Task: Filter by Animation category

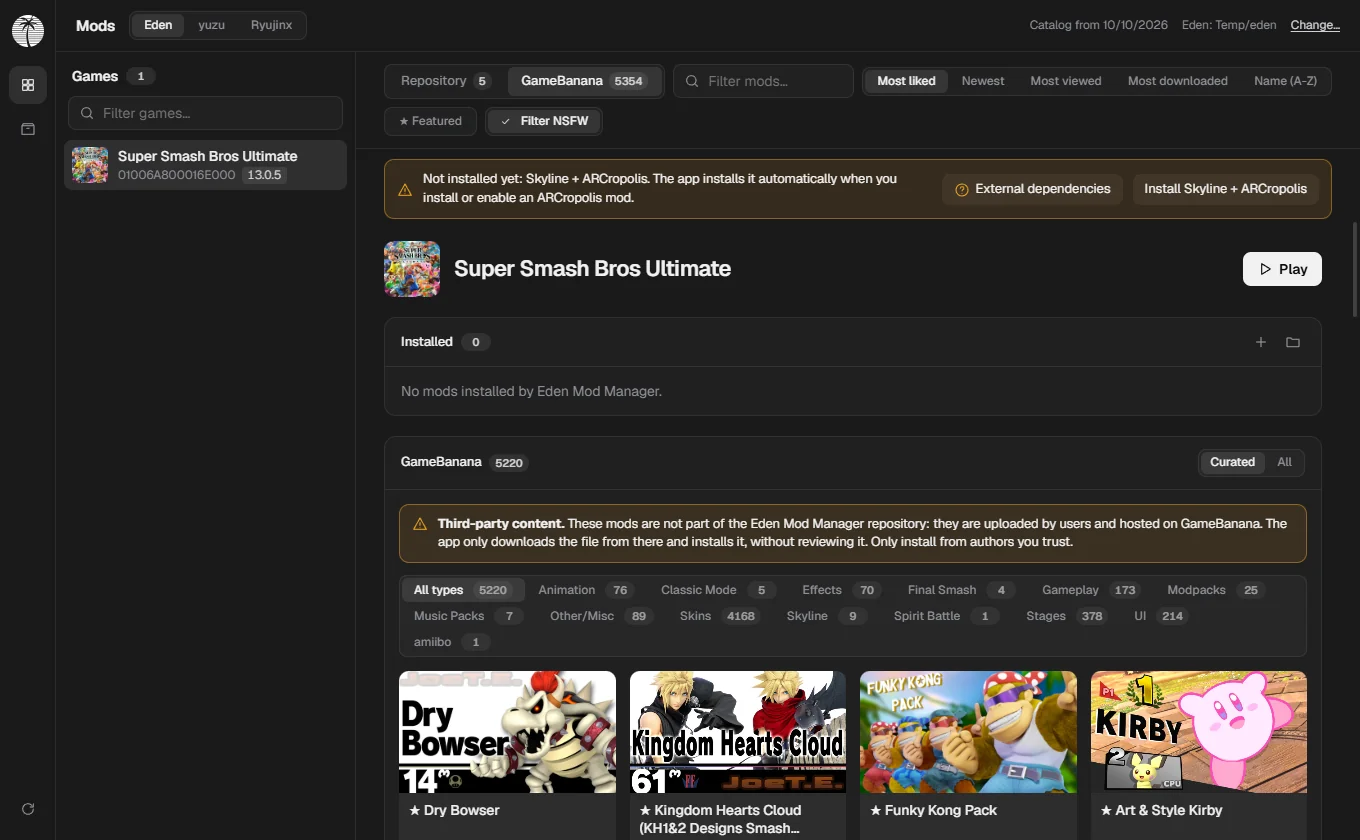Action: coord(586,590)
